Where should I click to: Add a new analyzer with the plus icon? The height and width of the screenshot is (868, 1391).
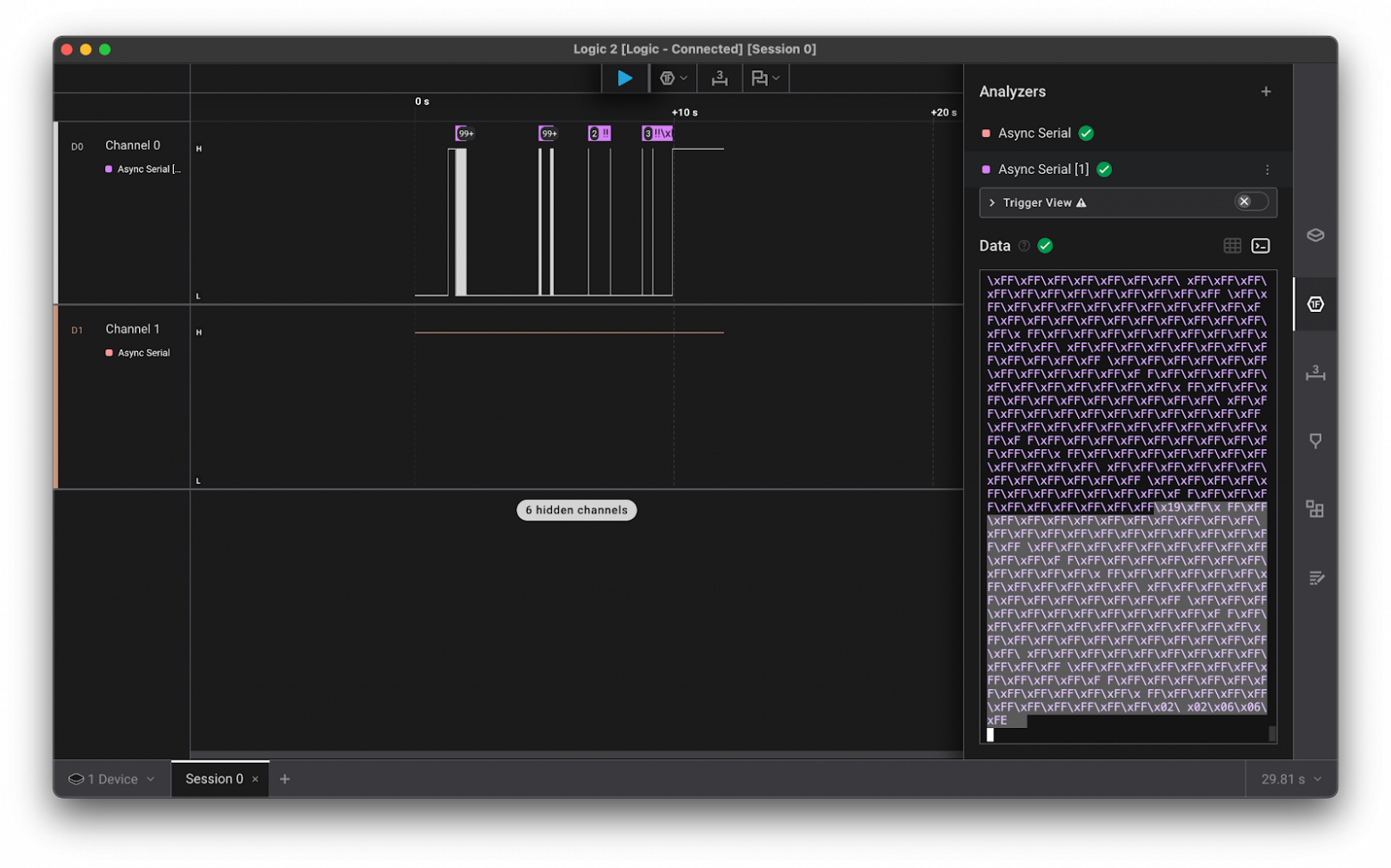pos(1266,91)
